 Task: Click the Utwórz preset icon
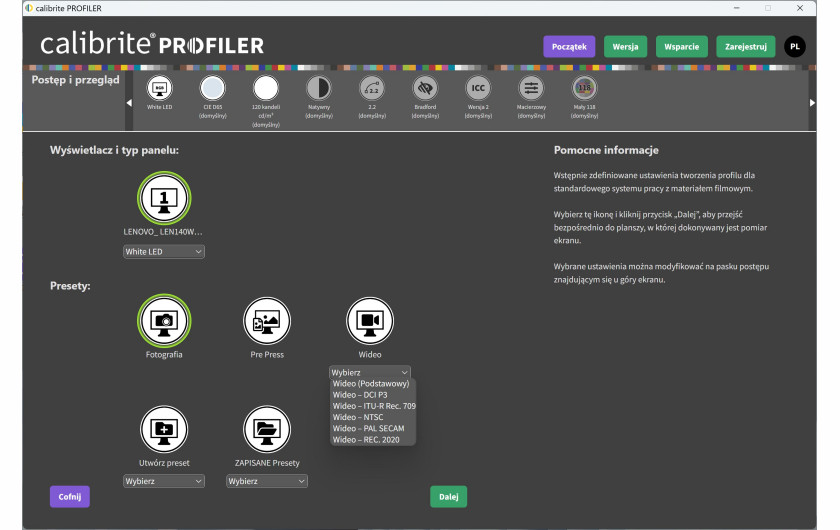point(164,429)
